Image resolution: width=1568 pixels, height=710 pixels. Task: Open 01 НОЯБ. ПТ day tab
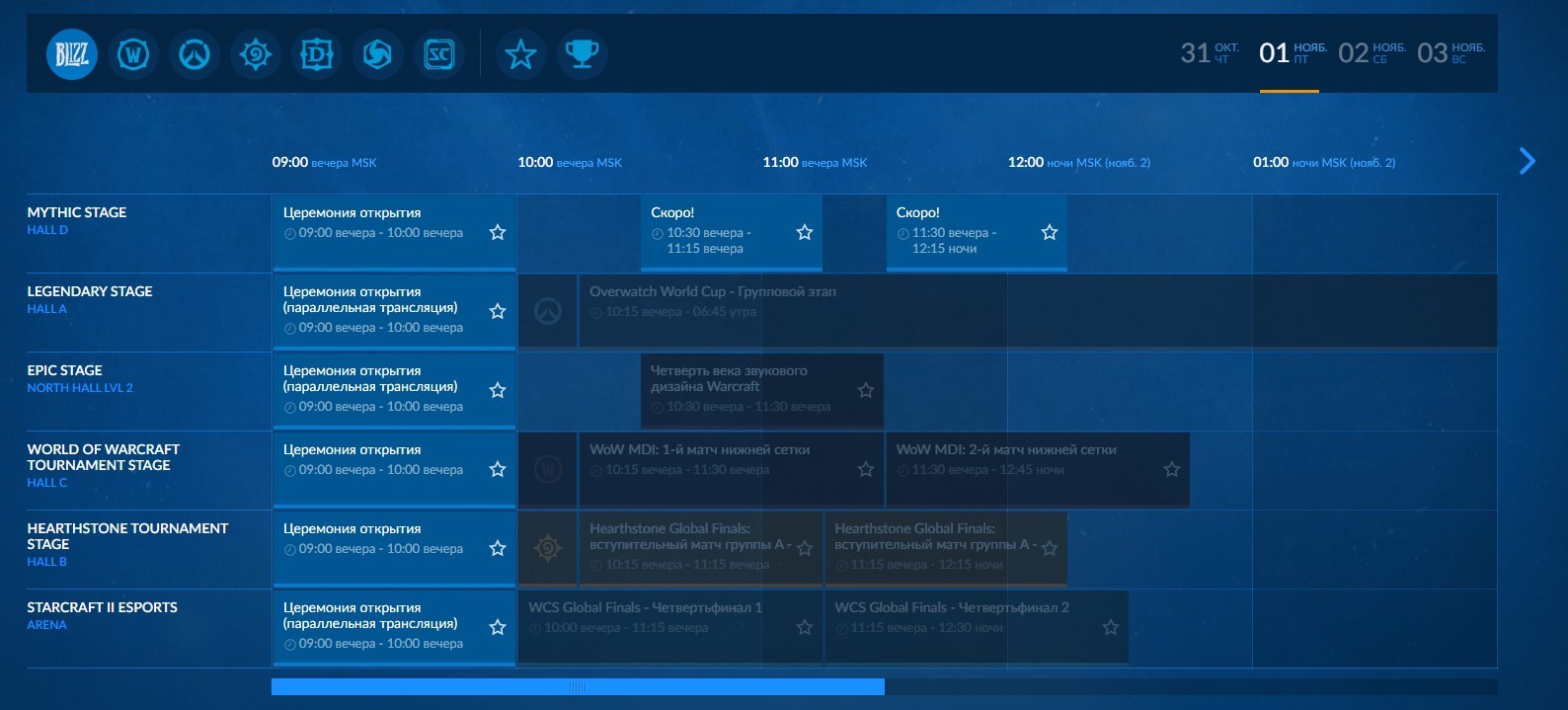coord(1293,53)
